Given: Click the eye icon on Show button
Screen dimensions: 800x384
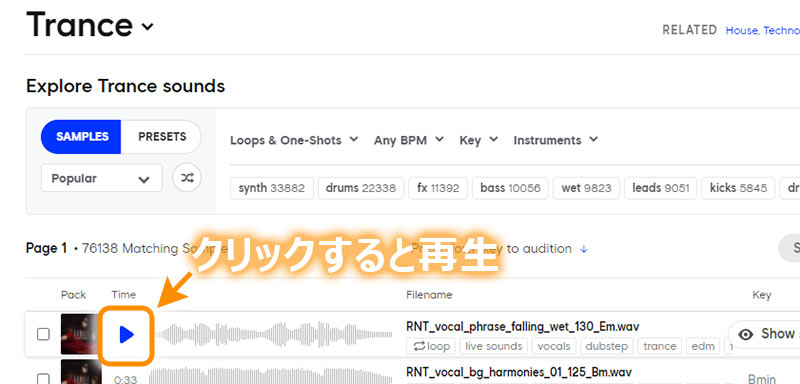Looking at the screenshot, I should (x=746, y=335).
